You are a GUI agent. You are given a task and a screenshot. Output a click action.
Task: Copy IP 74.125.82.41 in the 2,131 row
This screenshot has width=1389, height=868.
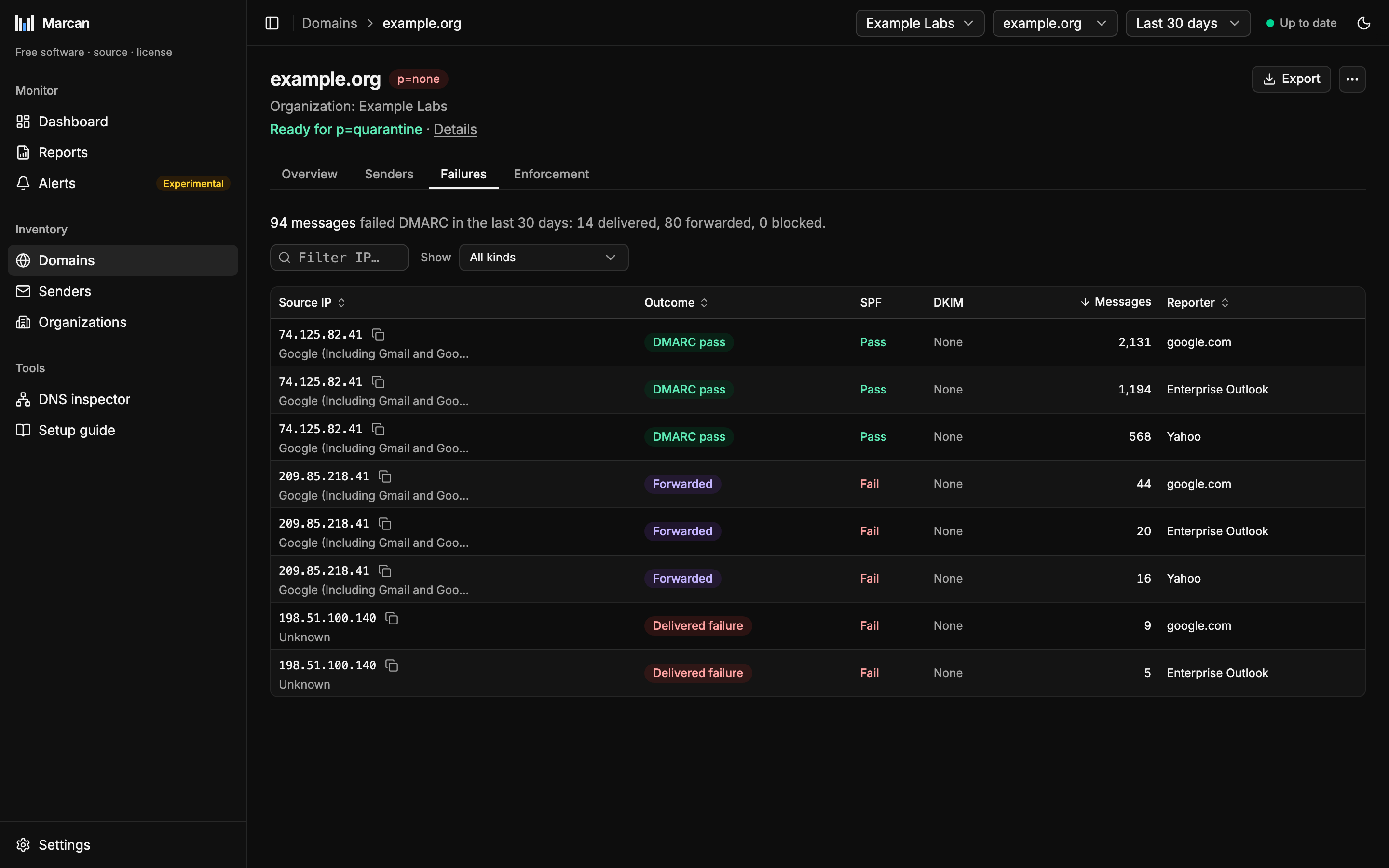(x=378, y=335)
